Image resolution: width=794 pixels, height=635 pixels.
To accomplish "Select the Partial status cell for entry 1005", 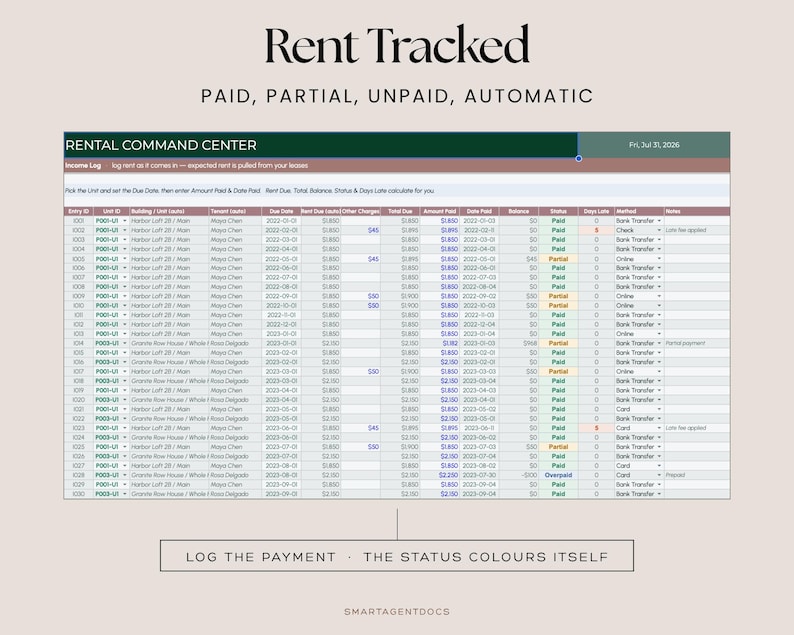I will point(558,259).
